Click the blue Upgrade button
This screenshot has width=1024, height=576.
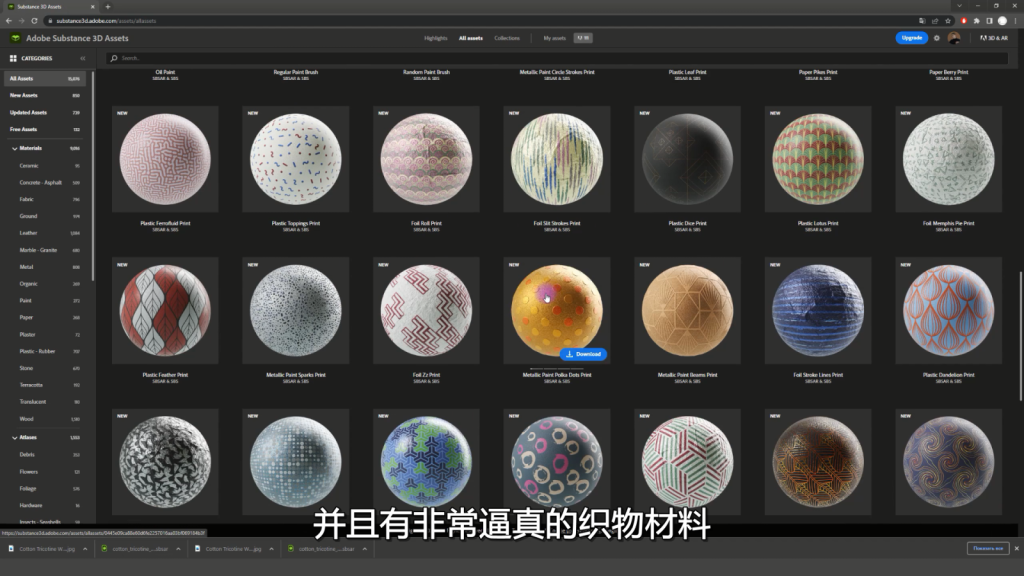pyautogui.click(x=912, y=38)
